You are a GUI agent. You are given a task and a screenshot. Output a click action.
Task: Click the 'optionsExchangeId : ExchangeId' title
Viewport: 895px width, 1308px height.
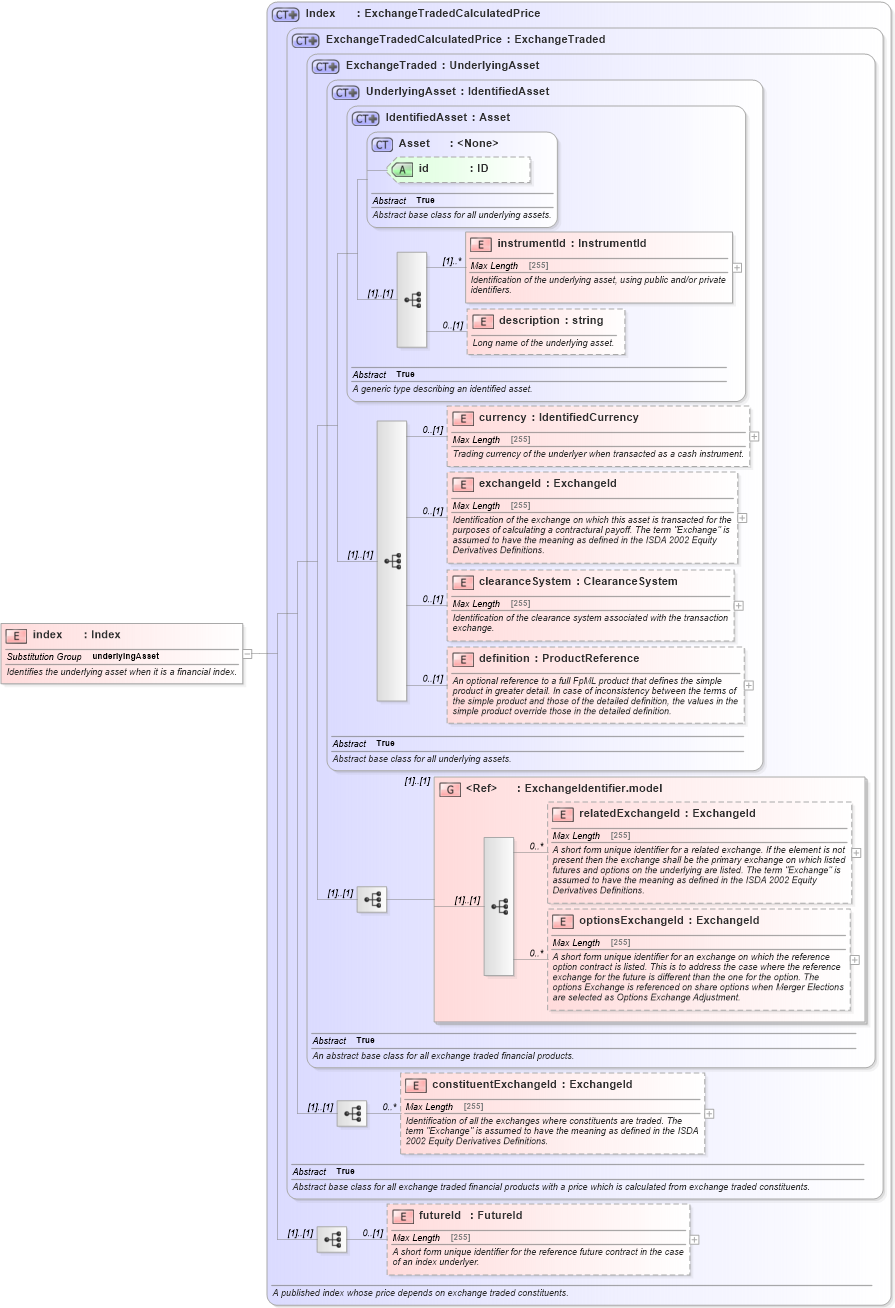pos(669,921)
